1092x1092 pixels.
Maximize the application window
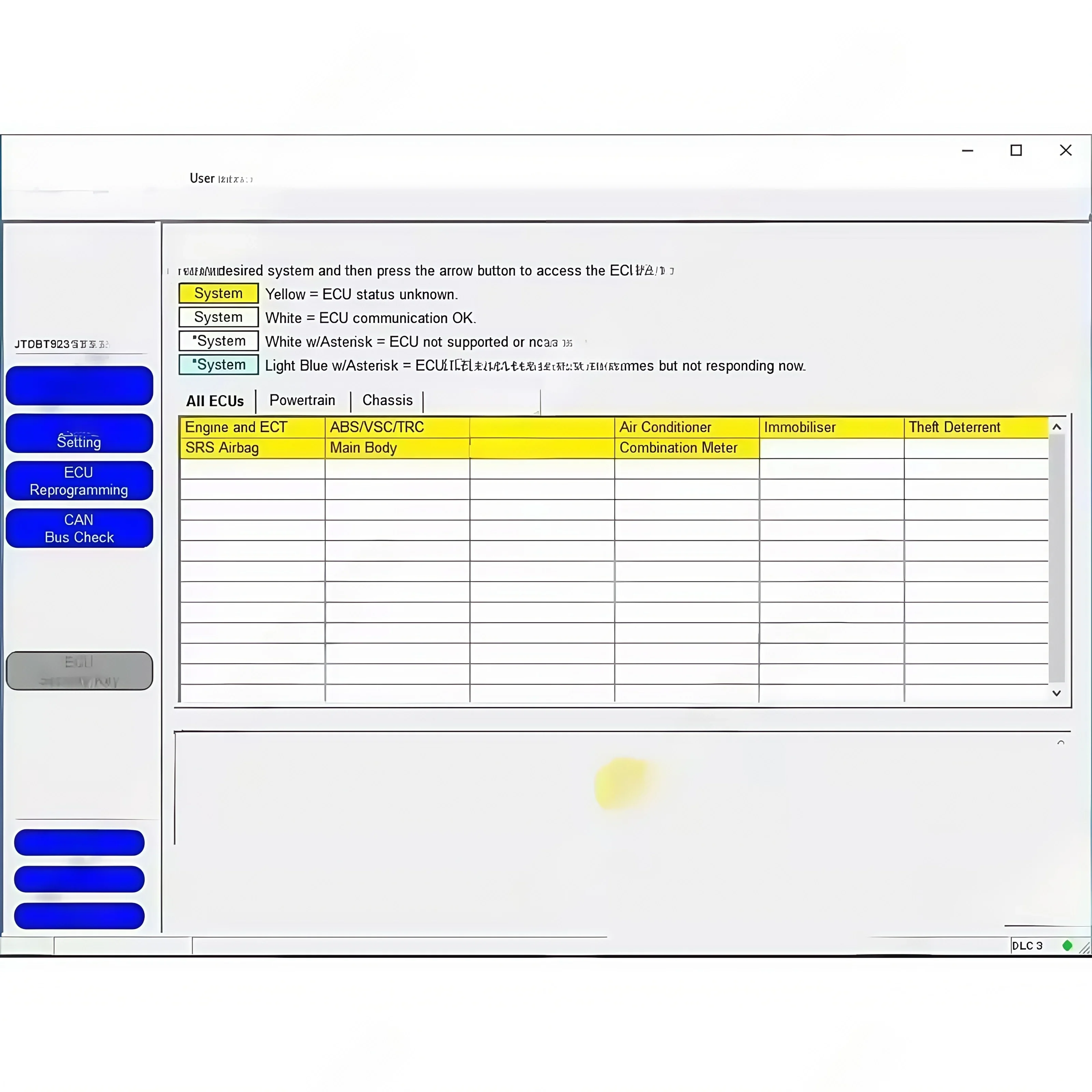point(1016,150)
